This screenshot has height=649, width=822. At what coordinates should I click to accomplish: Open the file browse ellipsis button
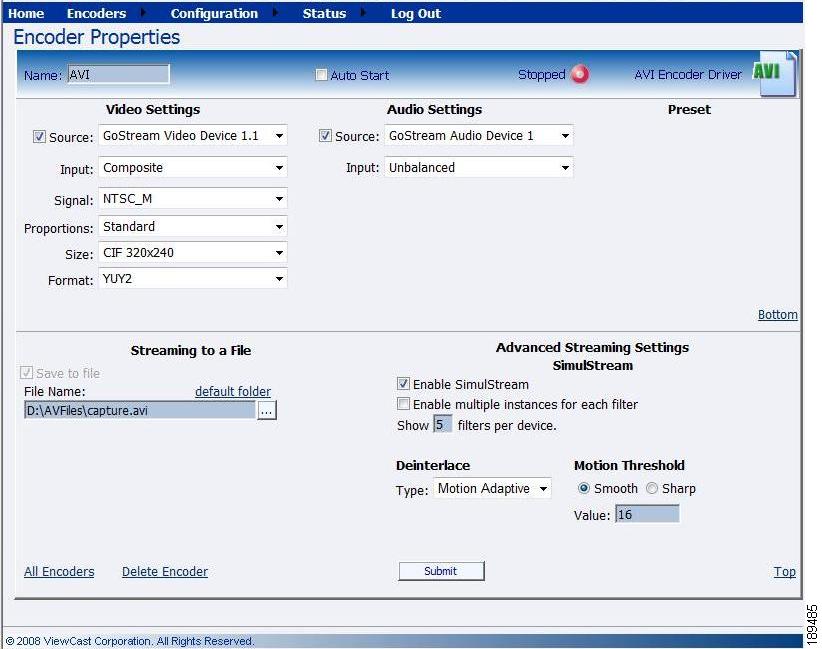pos(266,410)
